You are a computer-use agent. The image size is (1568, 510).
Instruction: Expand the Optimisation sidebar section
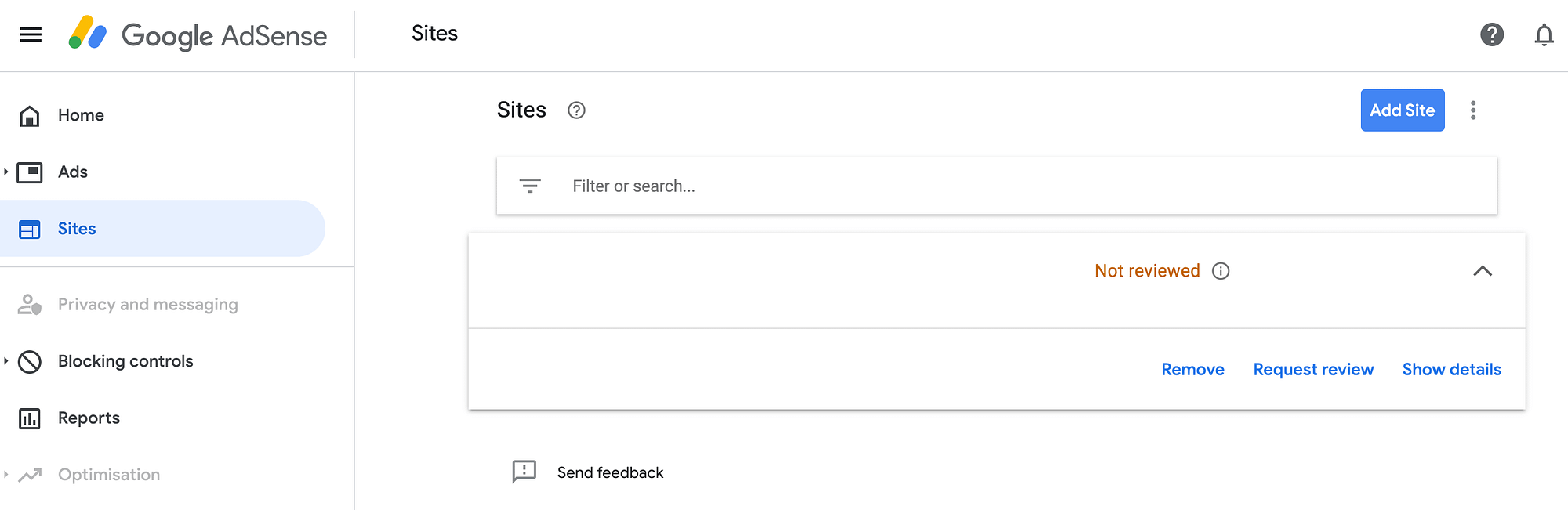(x=6, y=474)
